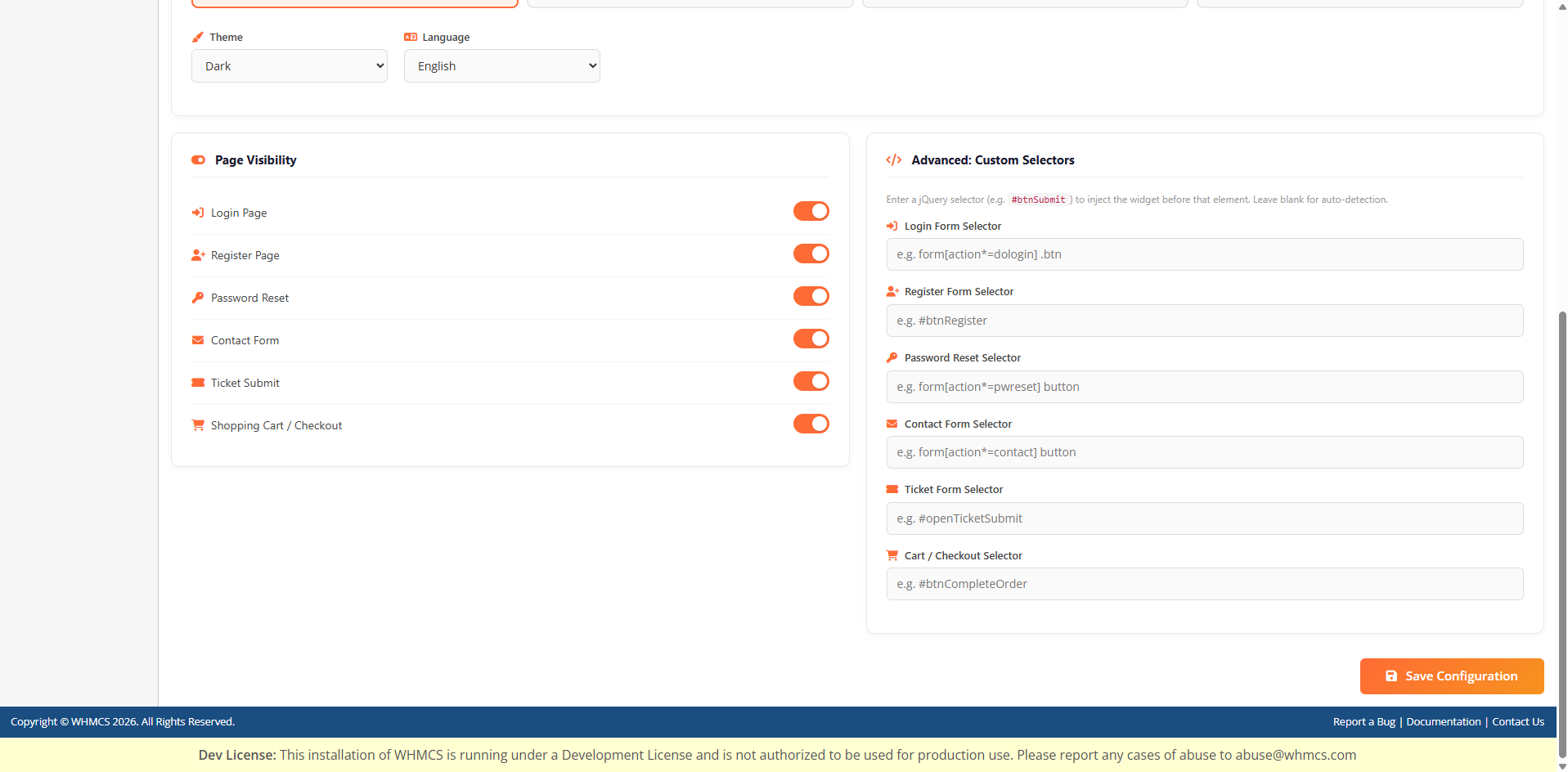Click the code brackets icon beside Advanced: Custom Selectors
This screenshot has width=1568, height=772.
[x=893, y=160]
